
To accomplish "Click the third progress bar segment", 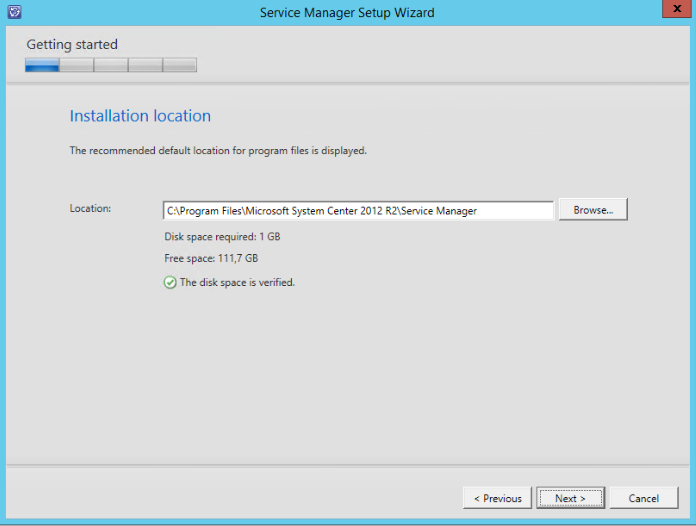I will 110,65.
